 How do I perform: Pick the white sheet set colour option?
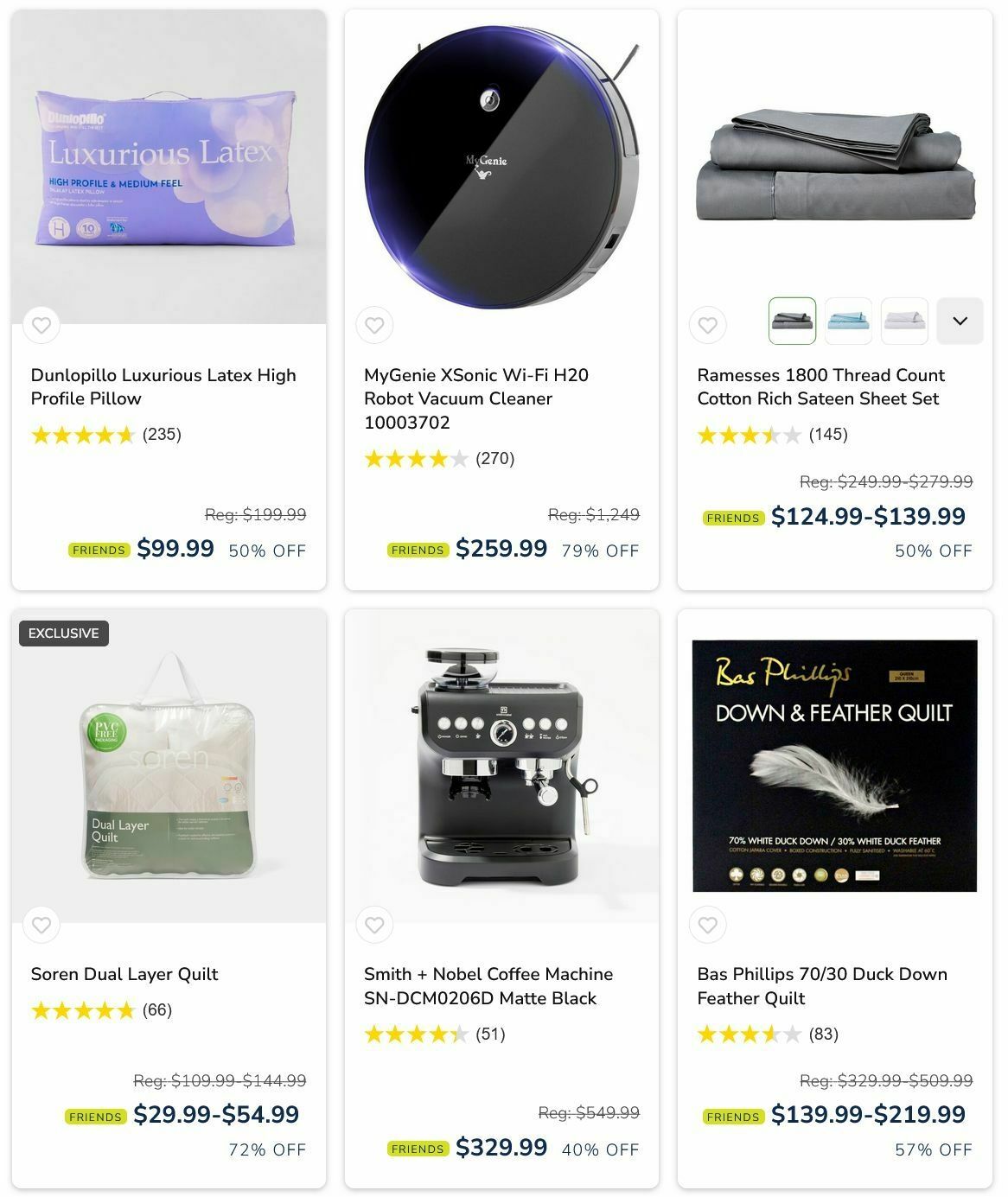(904, 321)
